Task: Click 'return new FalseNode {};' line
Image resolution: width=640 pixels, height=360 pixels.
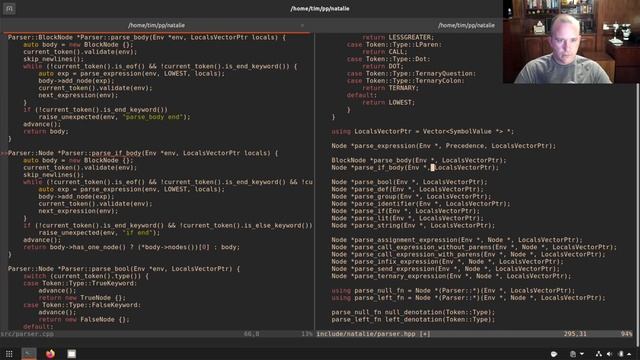Action: click(84, 320)
